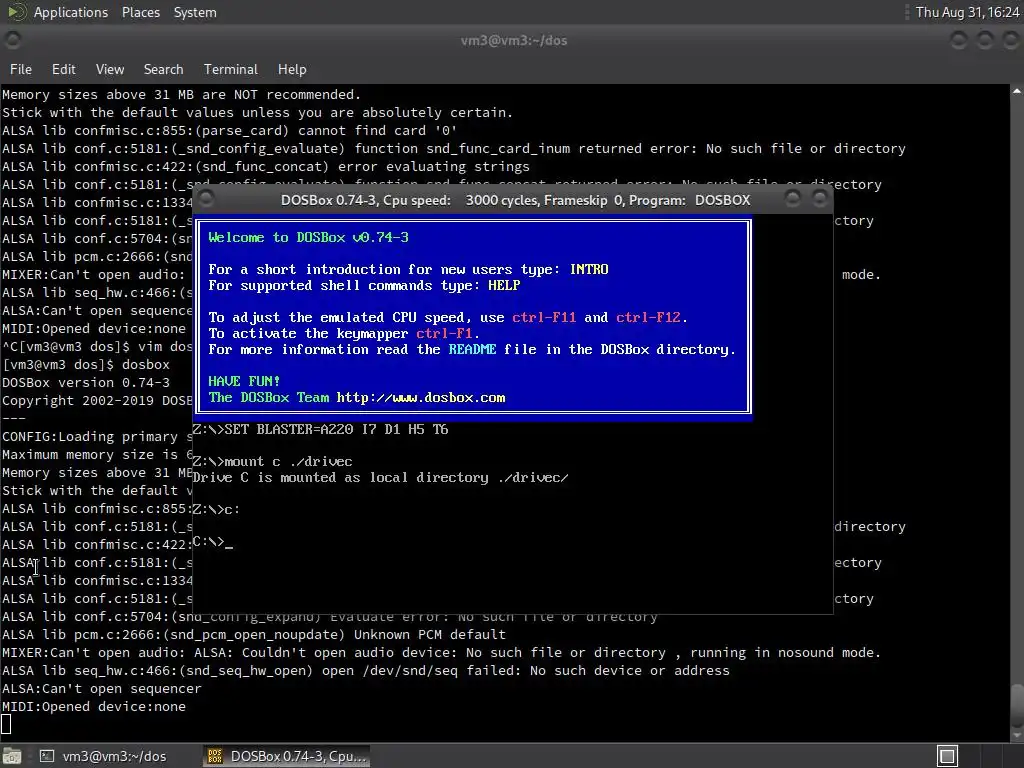Click the show desktop icon in bottom panel
The height and width of the screenshot is (768, 1024).
pyautogui.click(x=12, y=756)
